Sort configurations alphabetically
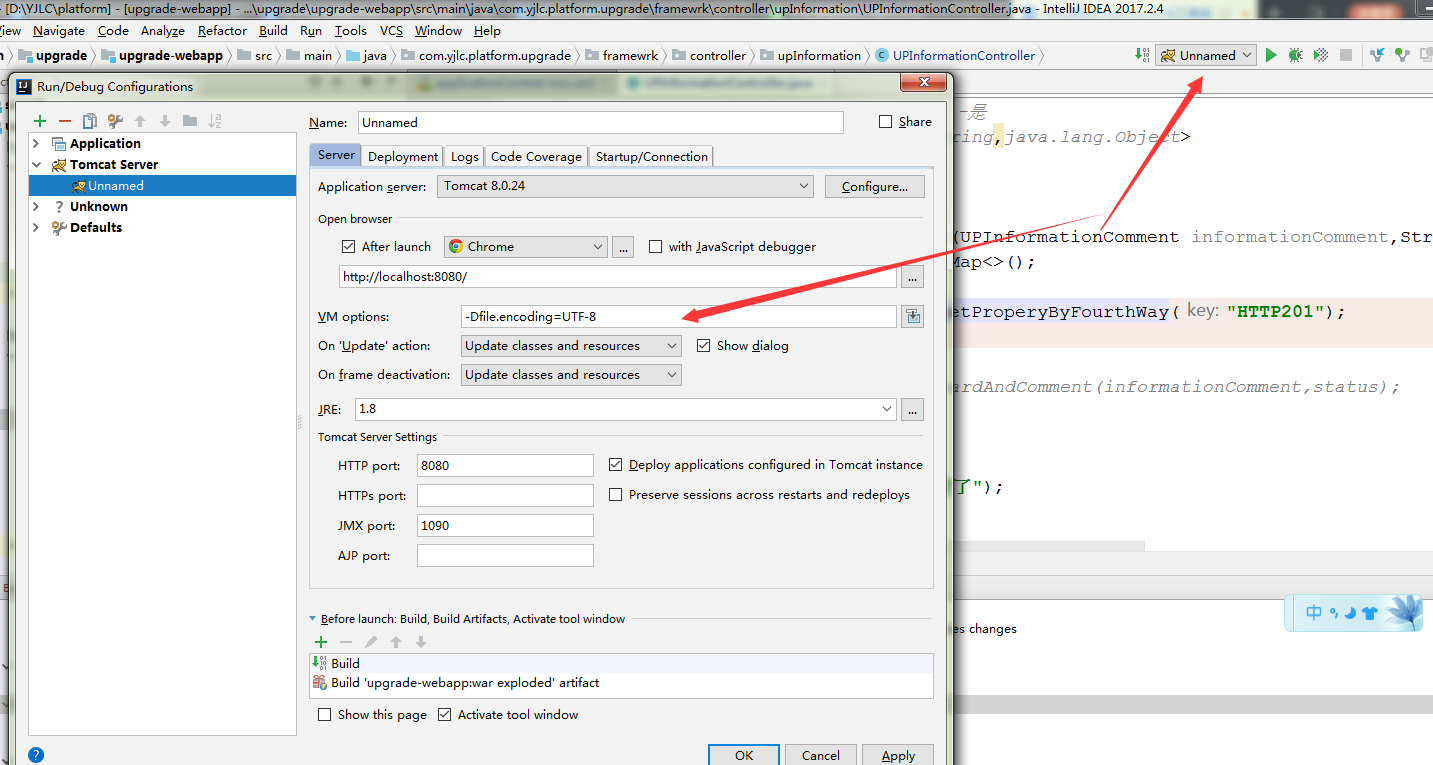The height and width of the screenshot is (765, 1433). coord(215,121)
